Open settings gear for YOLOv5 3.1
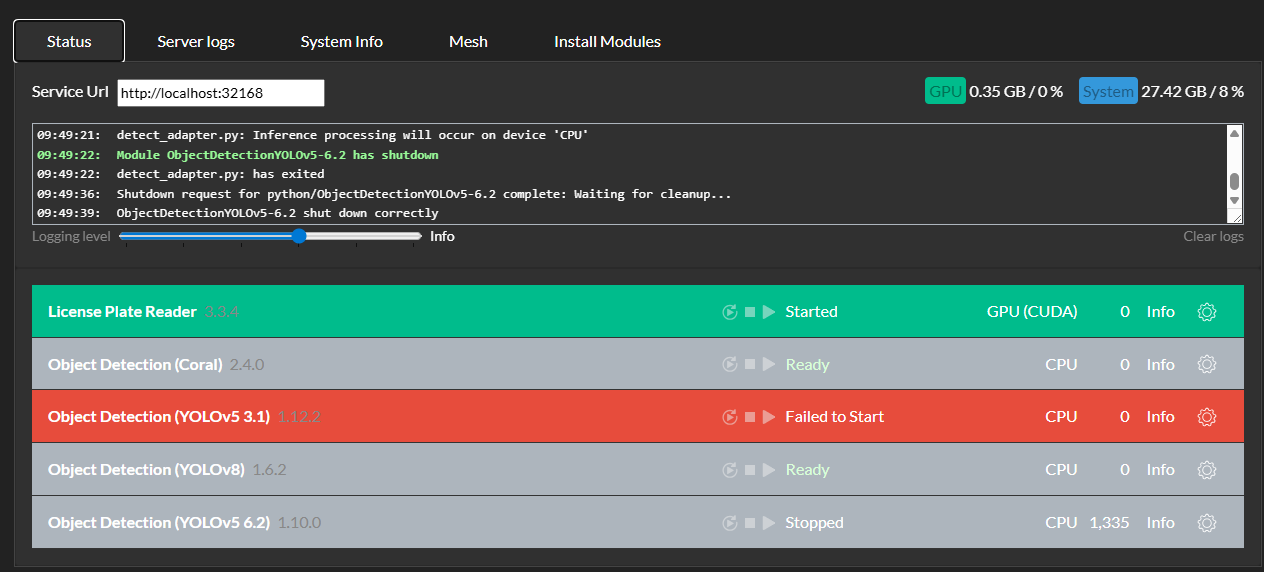 coord(1206,417)
